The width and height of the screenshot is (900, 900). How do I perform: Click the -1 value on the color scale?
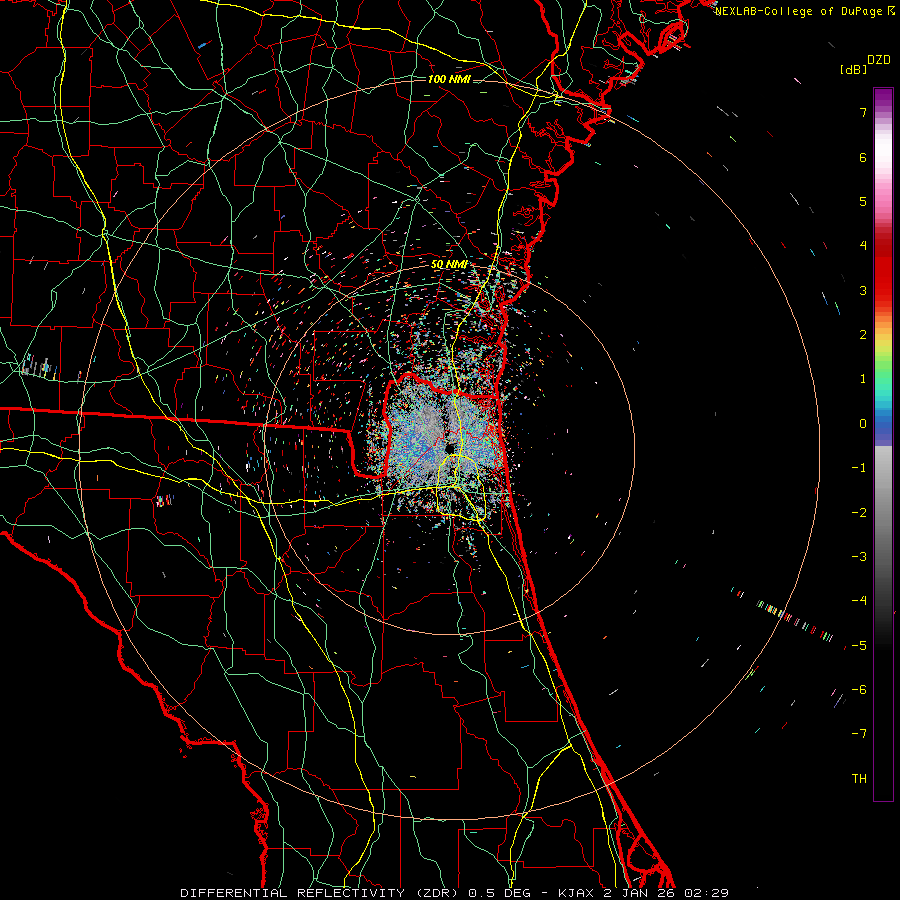[x=859, y=468]
